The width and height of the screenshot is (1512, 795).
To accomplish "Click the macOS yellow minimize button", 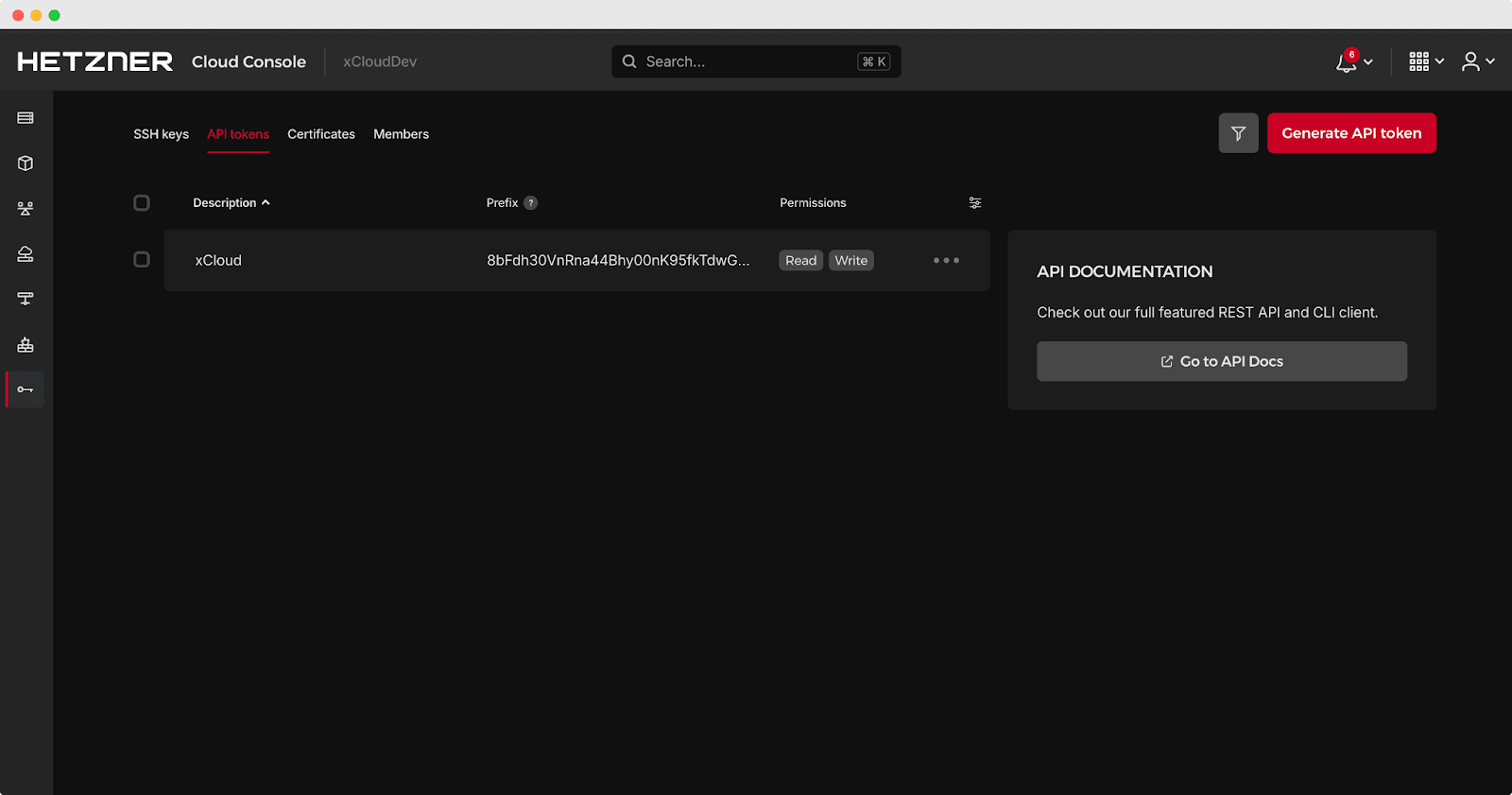I will pyautogui.click(x=36, y=15).
